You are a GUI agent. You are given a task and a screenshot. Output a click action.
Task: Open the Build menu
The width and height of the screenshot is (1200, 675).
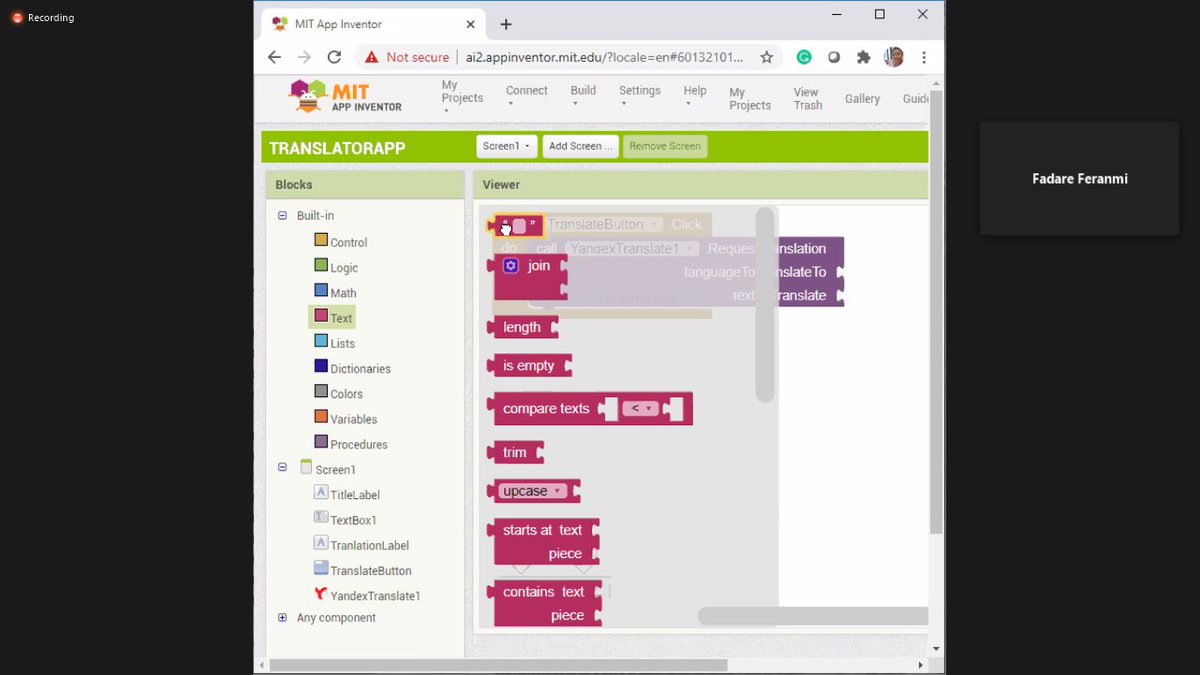point(583,96)
